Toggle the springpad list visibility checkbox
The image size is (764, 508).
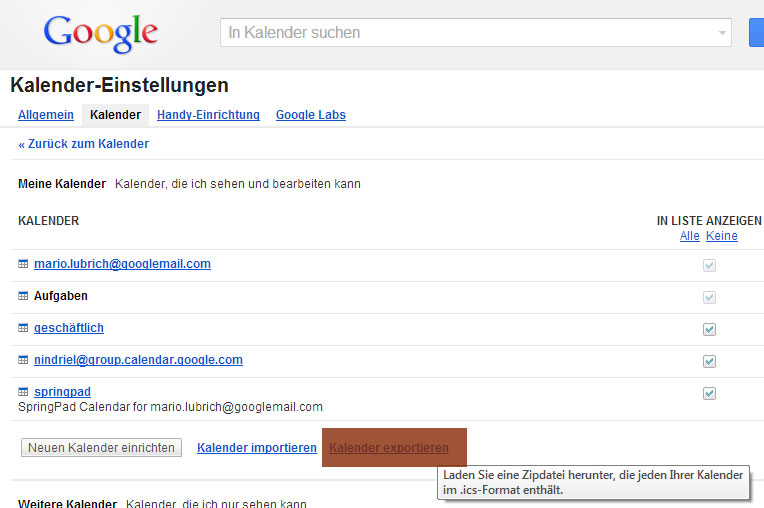(709, 393)
